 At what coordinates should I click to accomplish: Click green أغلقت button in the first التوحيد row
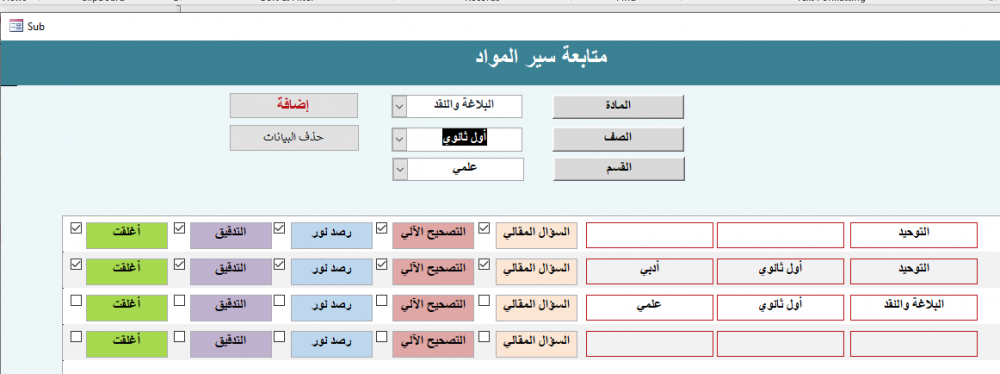click(127, 235)
